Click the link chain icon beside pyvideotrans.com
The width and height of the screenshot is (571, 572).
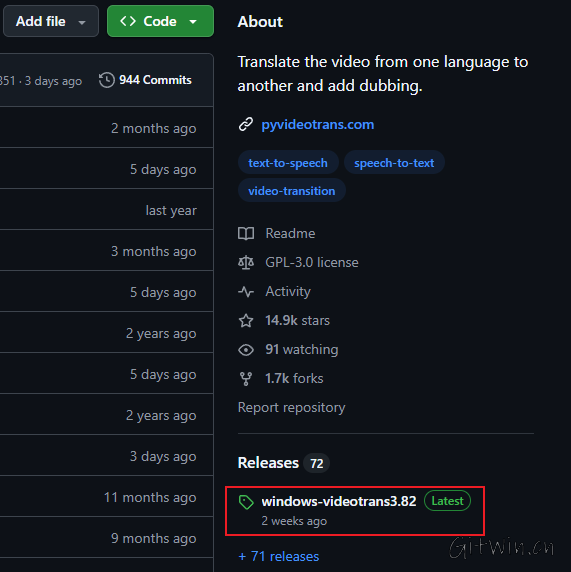(x=246, y=124)
